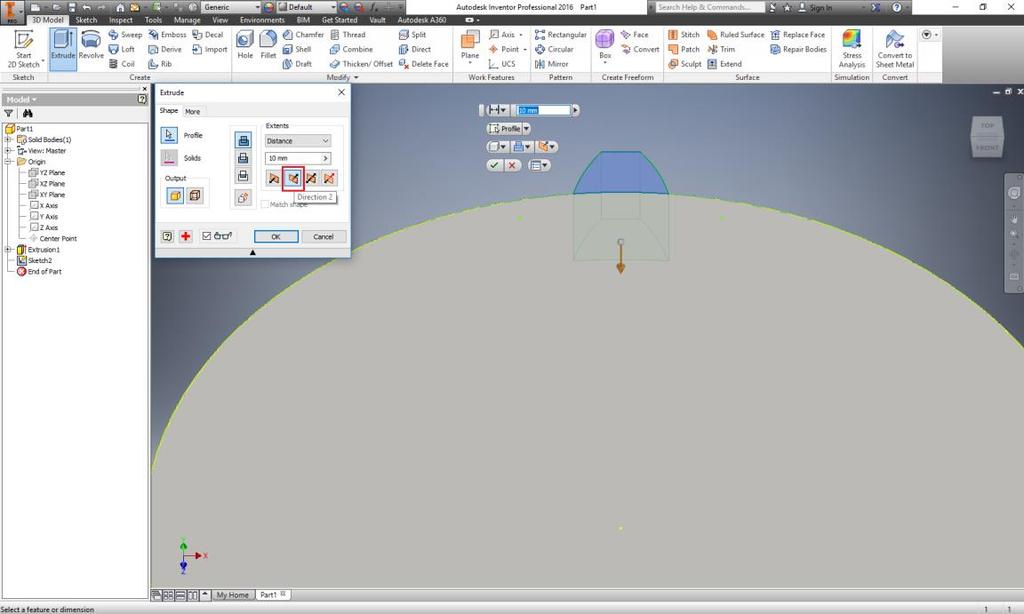Expand the Modify panel dropdown

point(343,77)
